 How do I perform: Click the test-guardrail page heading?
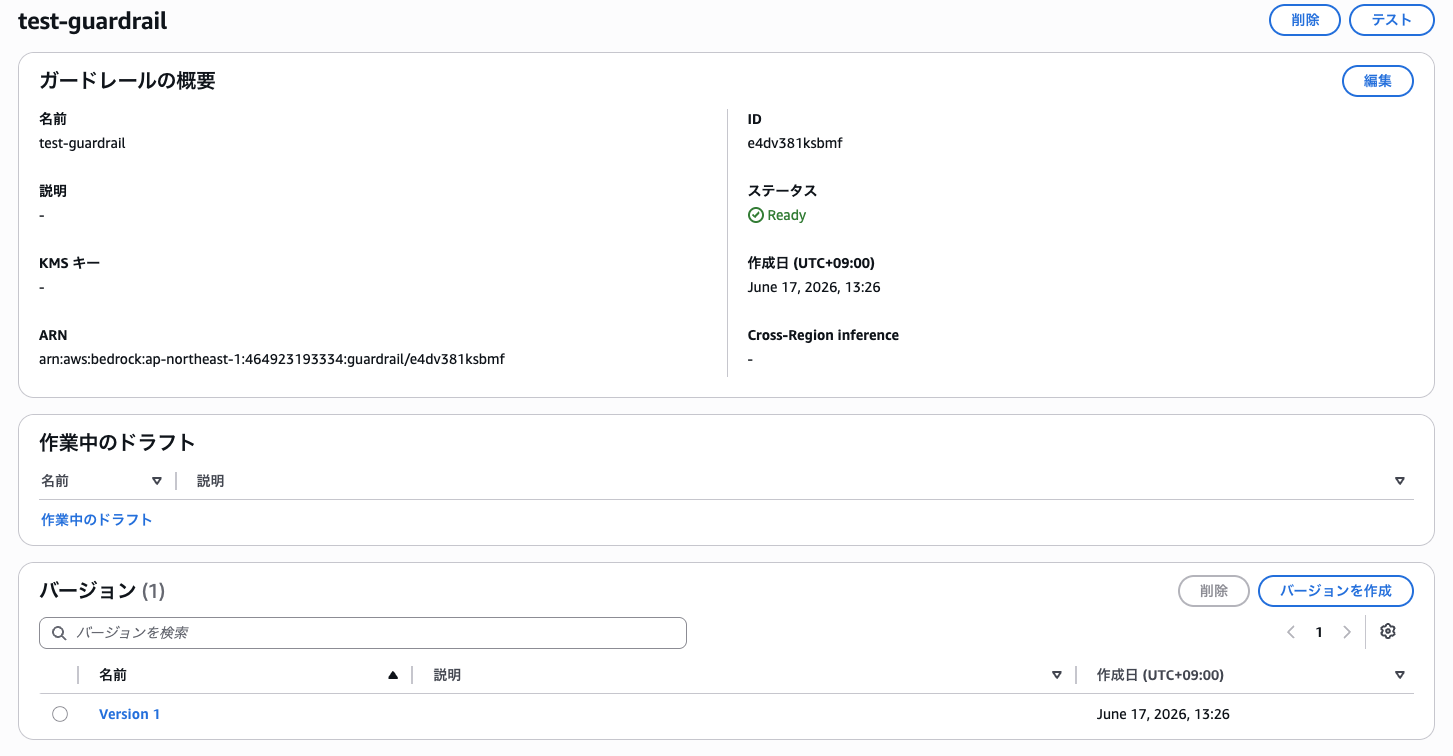pos(93,21)
